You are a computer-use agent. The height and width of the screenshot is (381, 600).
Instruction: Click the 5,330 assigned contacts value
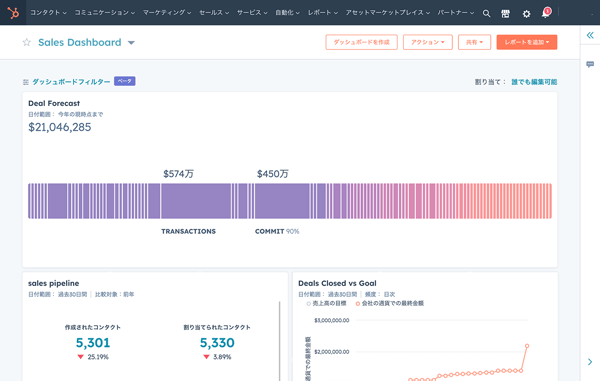pos(217,343)
